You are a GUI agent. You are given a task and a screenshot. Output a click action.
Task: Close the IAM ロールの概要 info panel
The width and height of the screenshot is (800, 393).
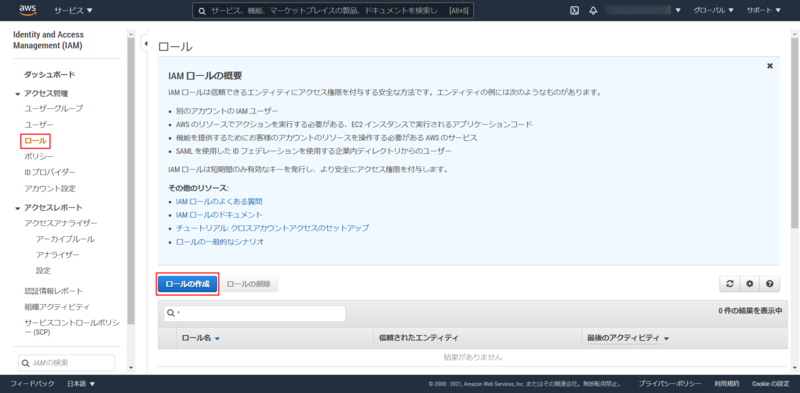(x=769, y=66)
